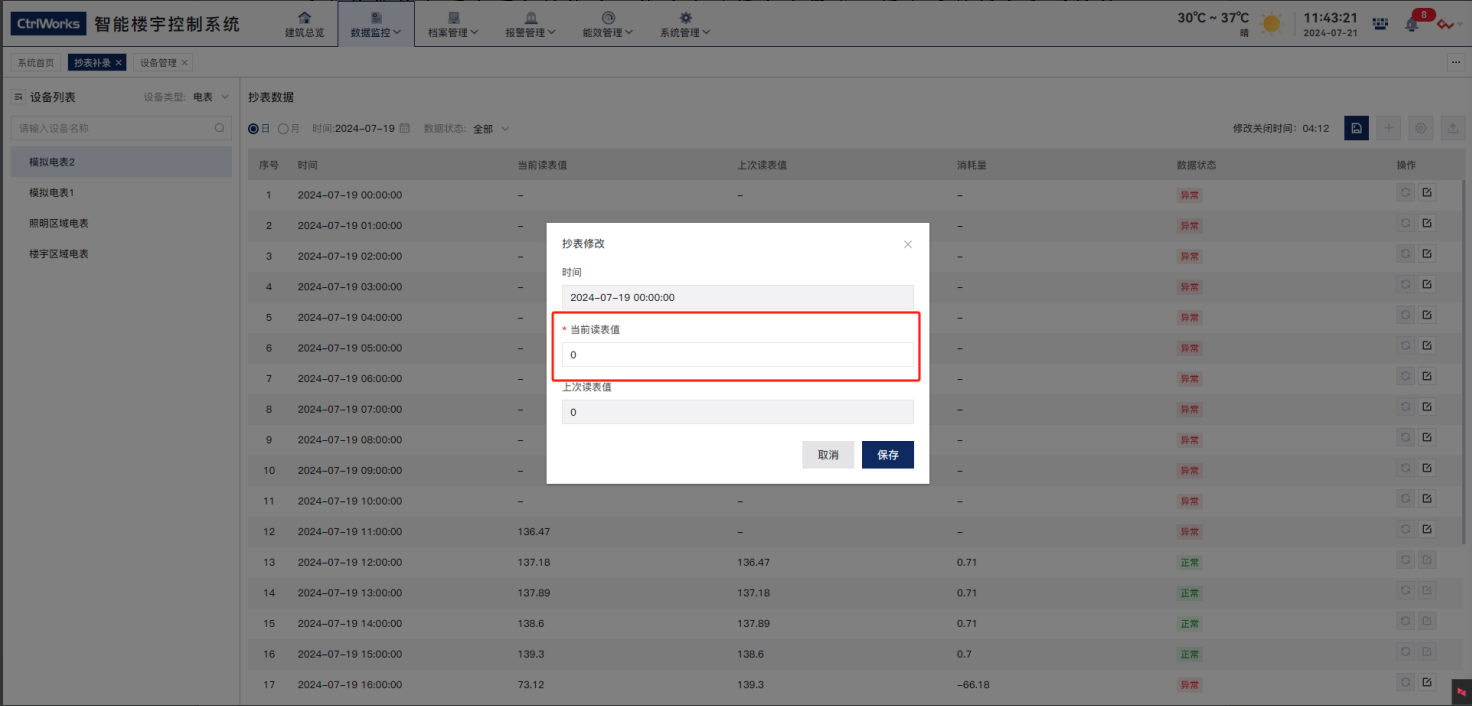Open the 建筑总览 menu item
The width and height of the screenshot is (1472, 706).
click(x=304, y=25)
